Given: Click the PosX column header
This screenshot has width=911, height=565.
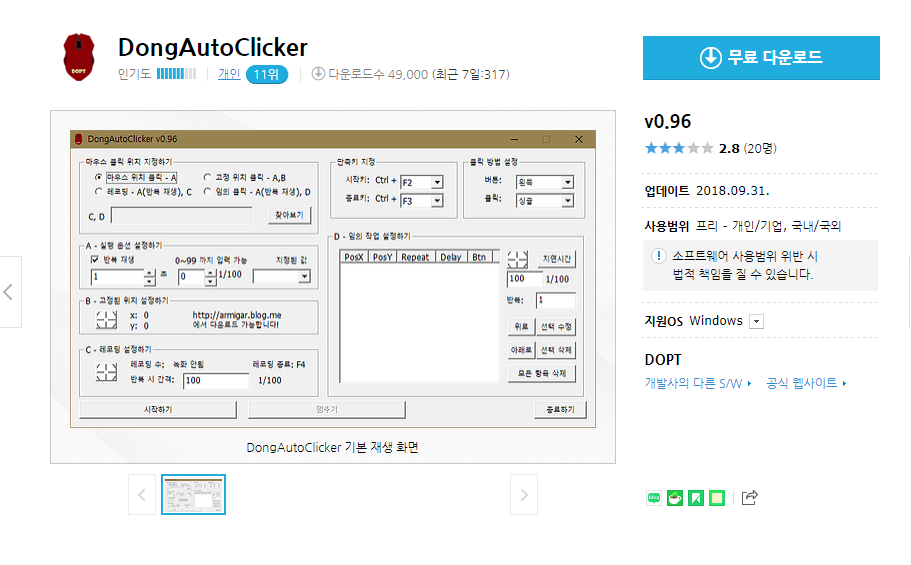Looking at the screenshot, I should (x=354, y=257).
